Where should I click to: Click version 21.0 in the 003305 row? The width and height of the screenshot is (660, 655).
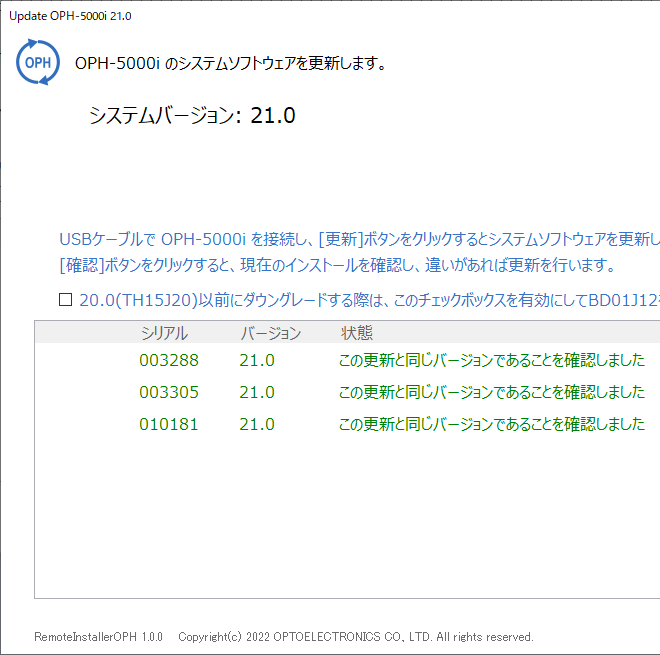pos(257,392)
